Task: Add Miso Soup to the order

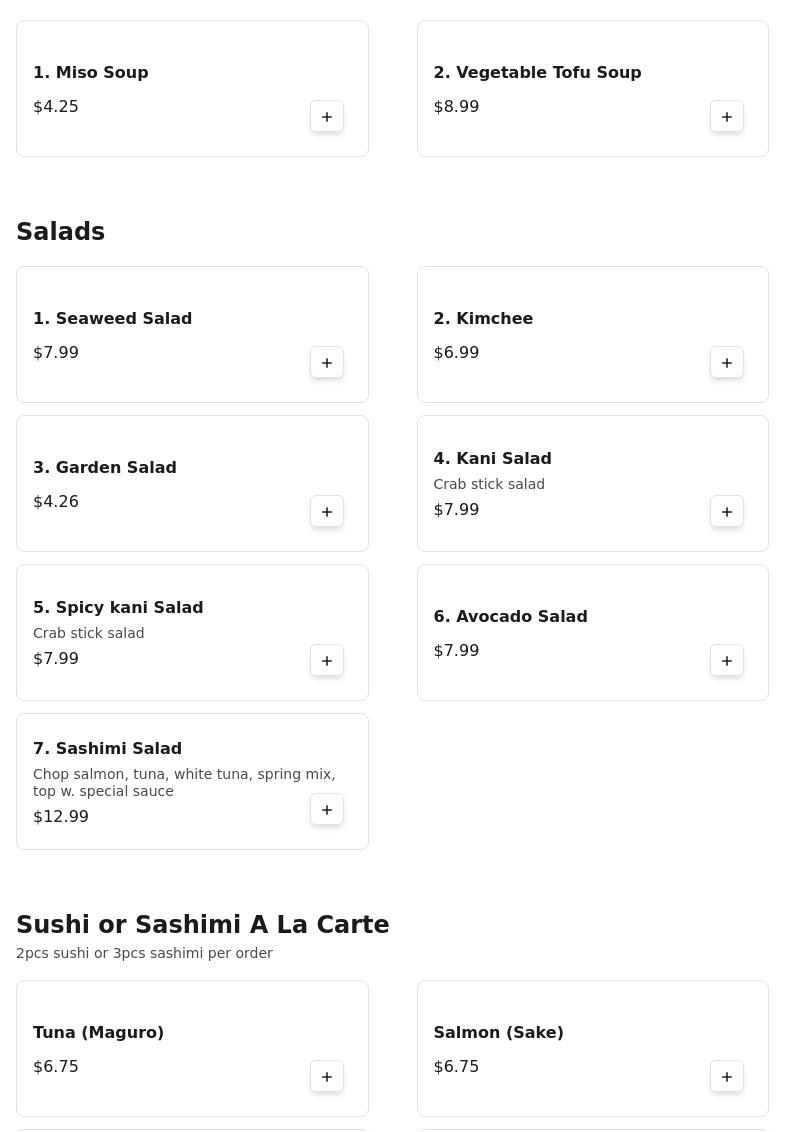Action: pyautogui.click(x=327, y=117)
